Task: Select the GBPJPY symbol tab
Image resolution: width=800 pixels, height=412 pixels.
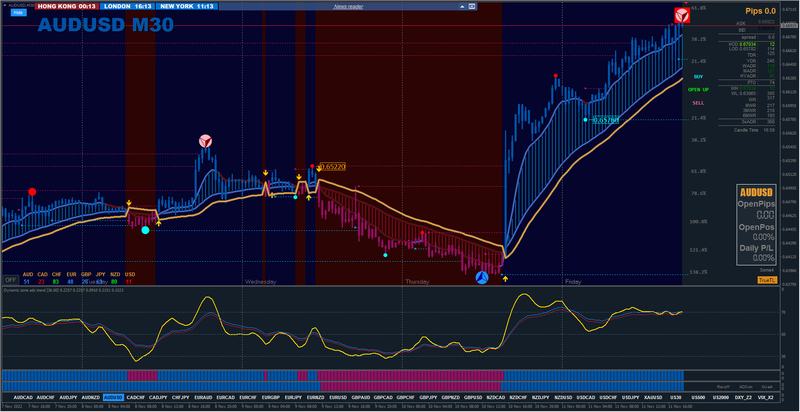Action: [x=428, y=397]
